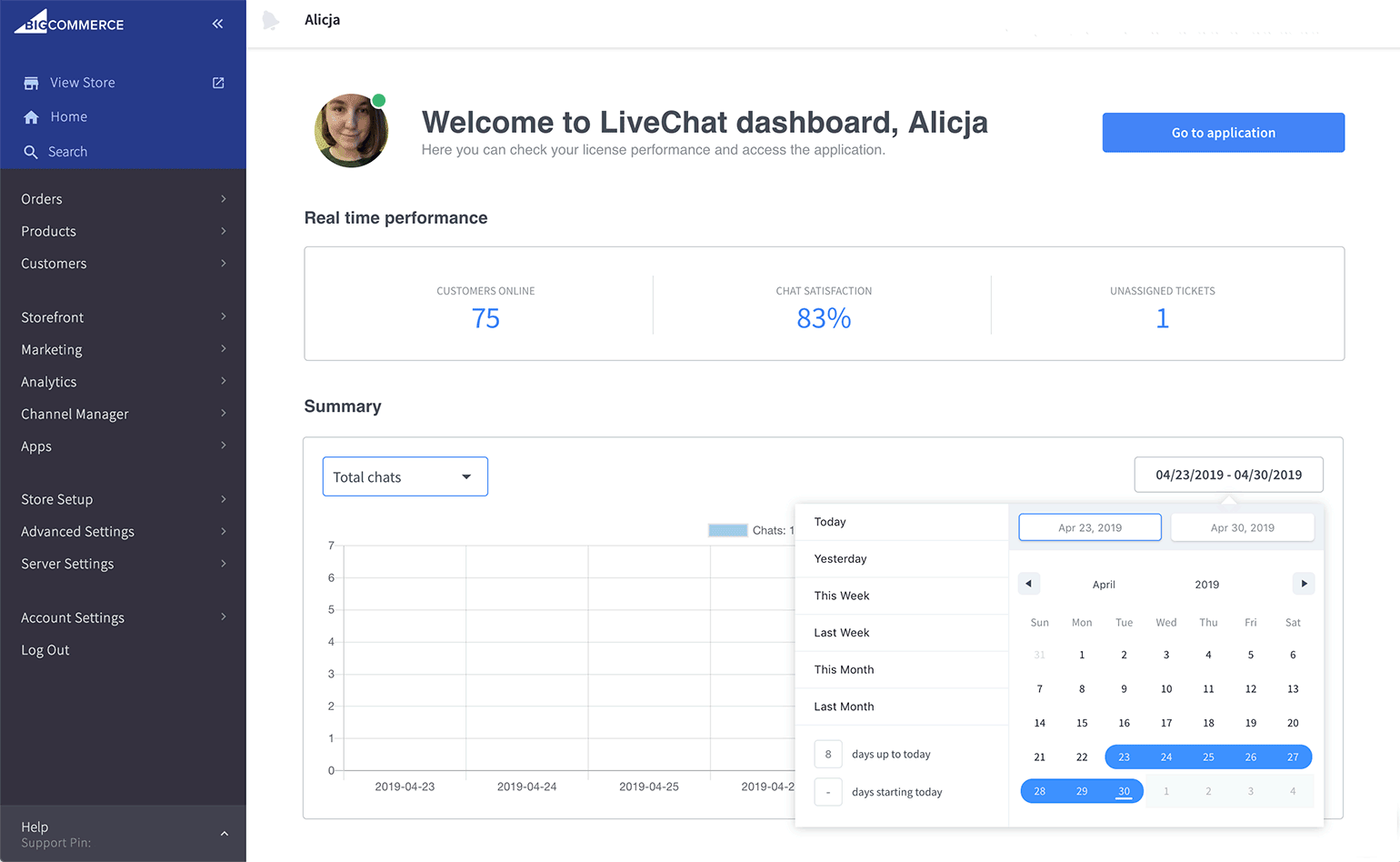Click the notification bell icon

click(270, 20)
